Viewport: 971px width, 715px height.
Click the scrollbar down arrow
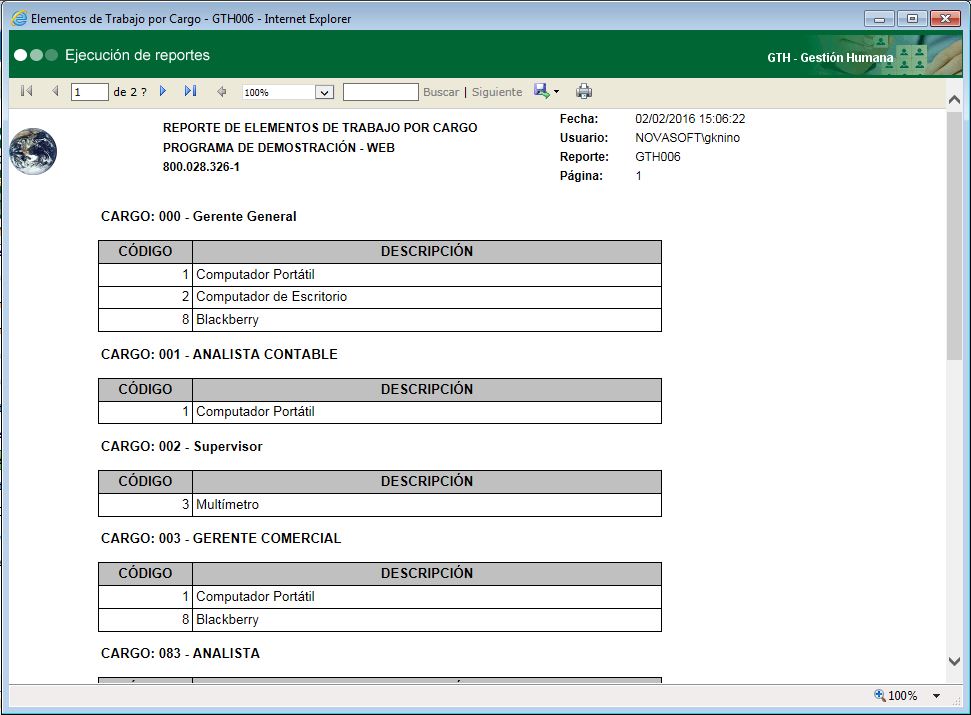coord(956,661)
